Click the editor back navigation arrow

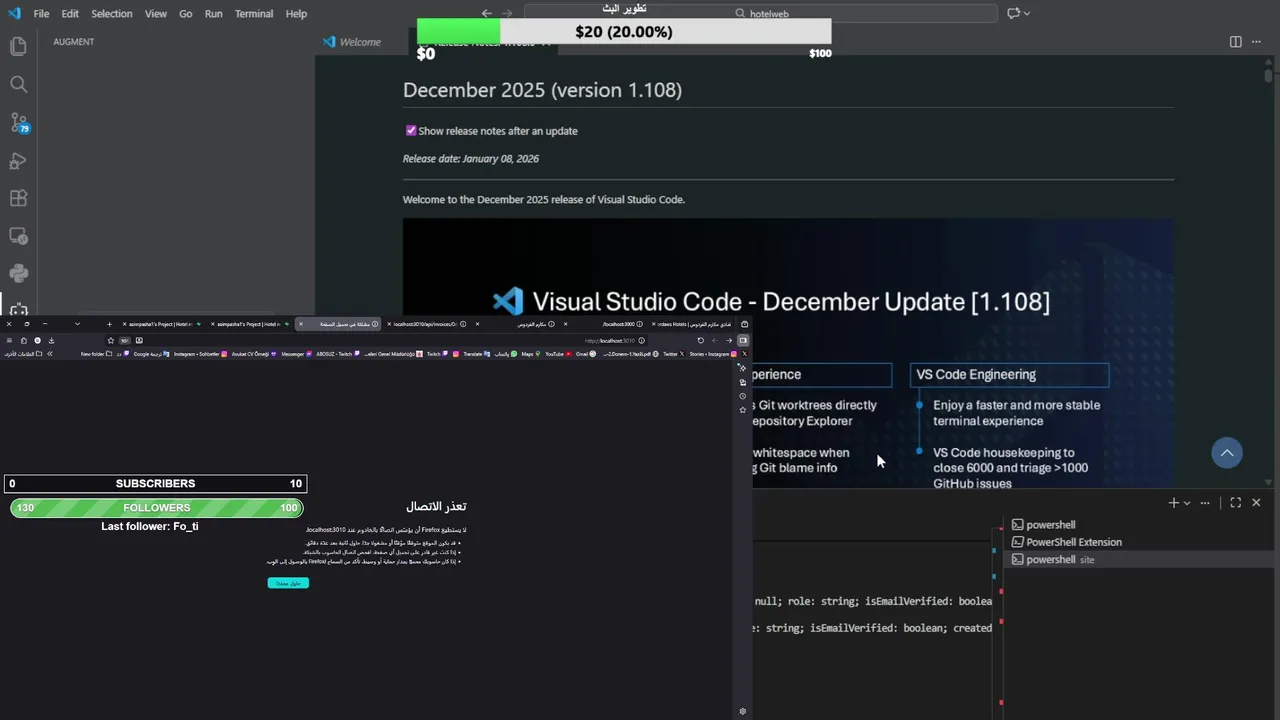[486, 13]
